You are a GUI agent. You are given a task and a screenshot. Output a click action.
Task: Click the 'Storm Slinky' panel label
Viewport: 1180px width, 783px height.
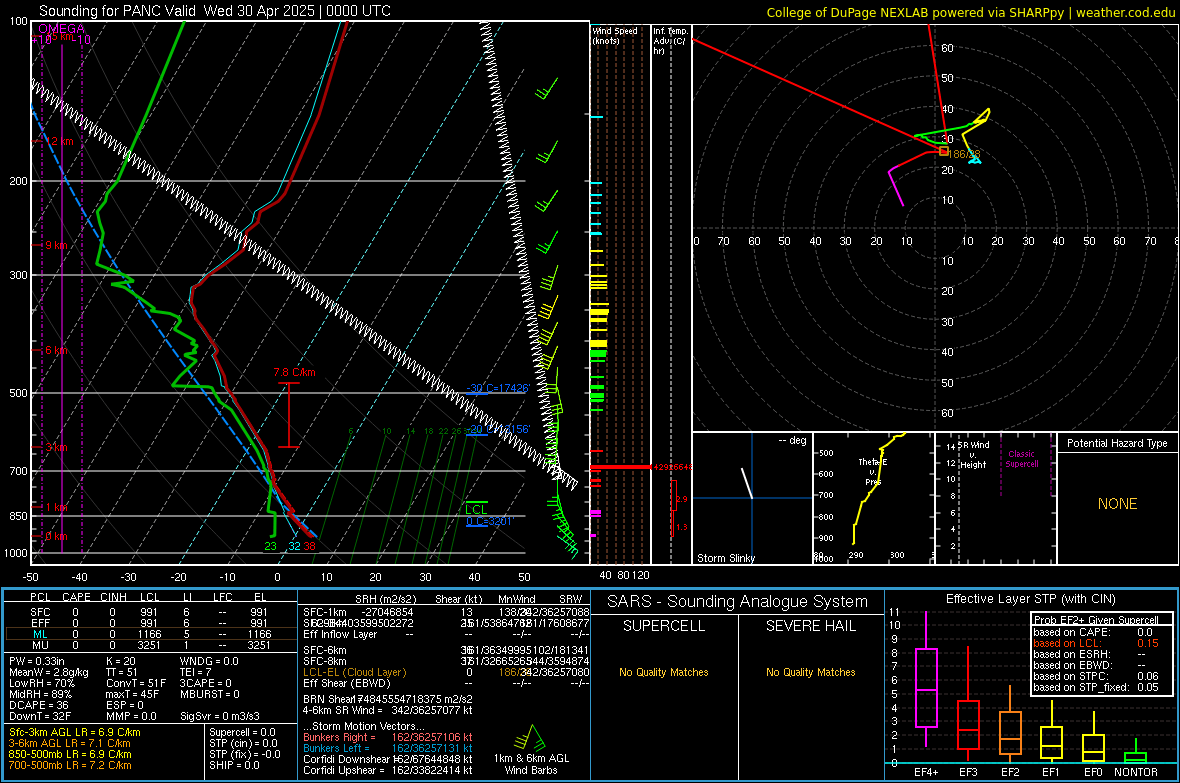[725, 558]
